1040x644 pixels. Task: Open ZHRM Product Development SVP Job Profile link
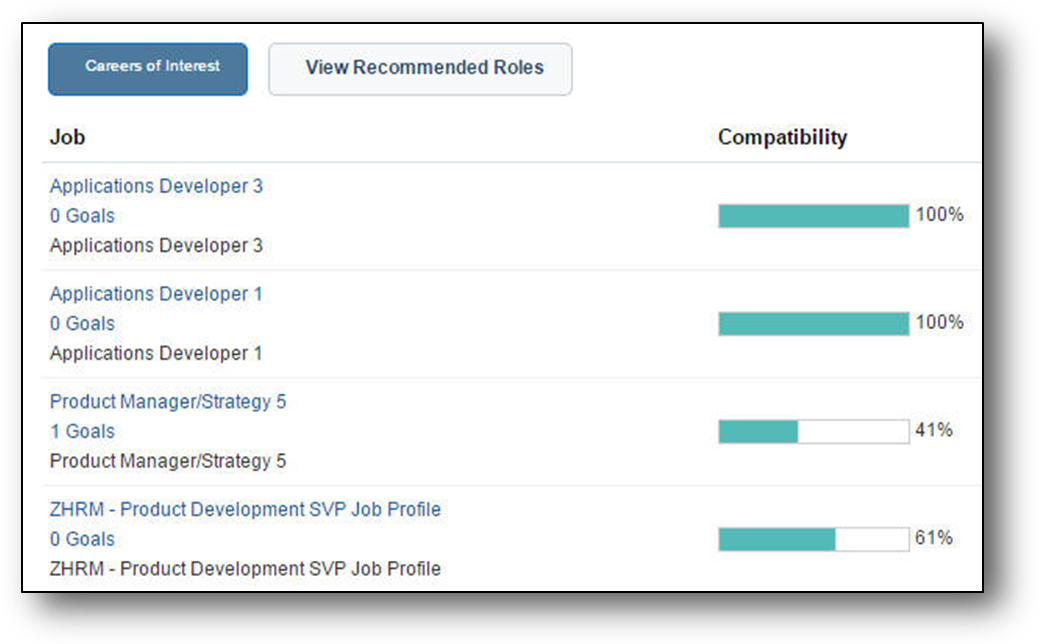tap(245, 510)
